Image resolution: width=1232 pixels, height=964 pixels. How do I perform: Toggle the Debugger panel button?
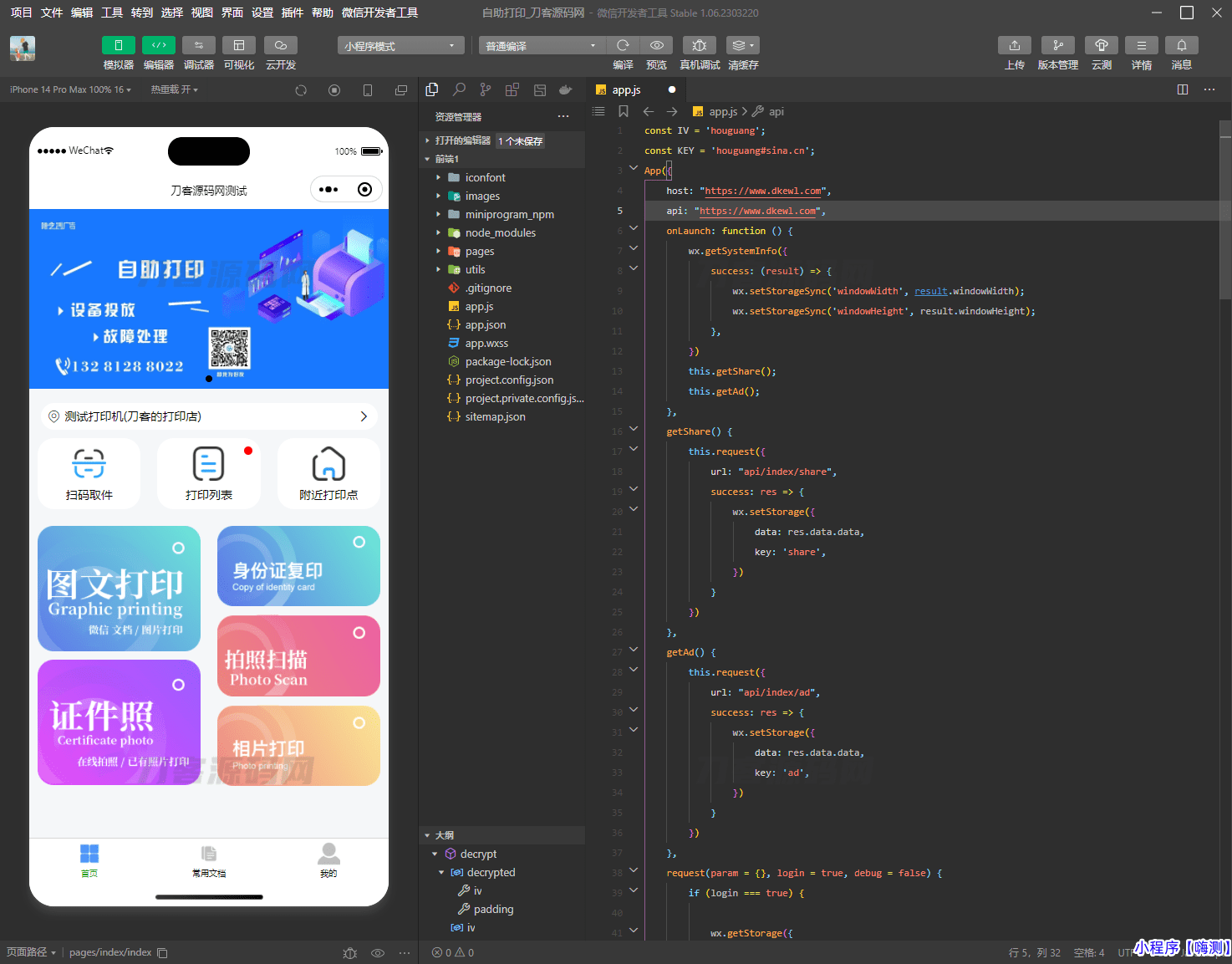click(198, 45)
